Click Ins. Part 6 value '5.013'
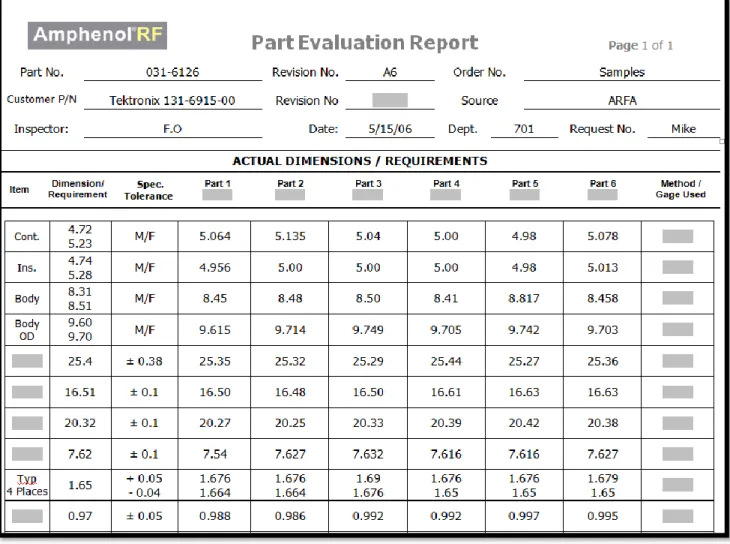 (x=602, y=267)
